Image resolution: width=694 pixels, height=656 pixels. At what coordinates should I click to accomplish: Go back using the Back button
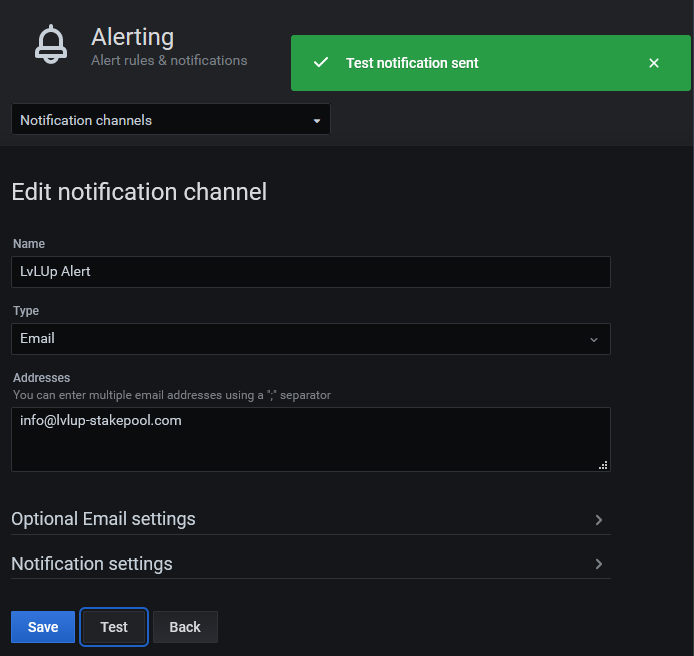(185, 627)
